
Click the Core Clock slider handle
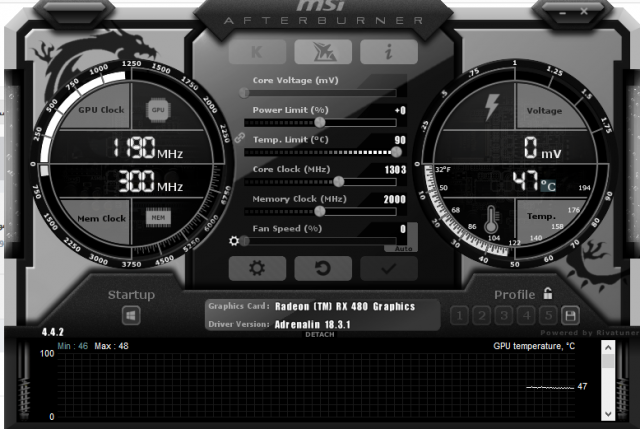tap(338, 182)
